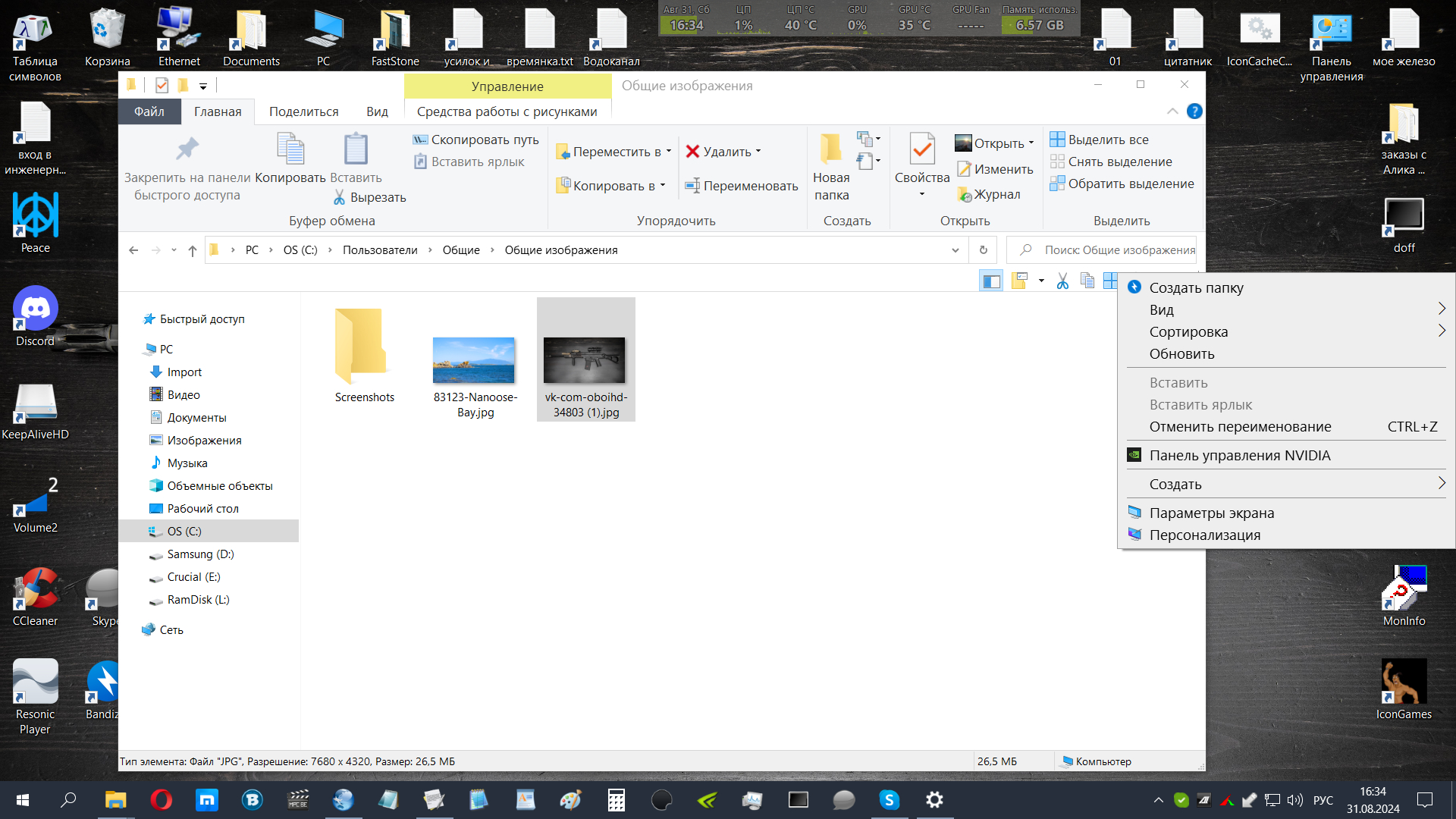Go up one folder level arrow
This screenshot has width=1456, height=819.
[193, 250]
